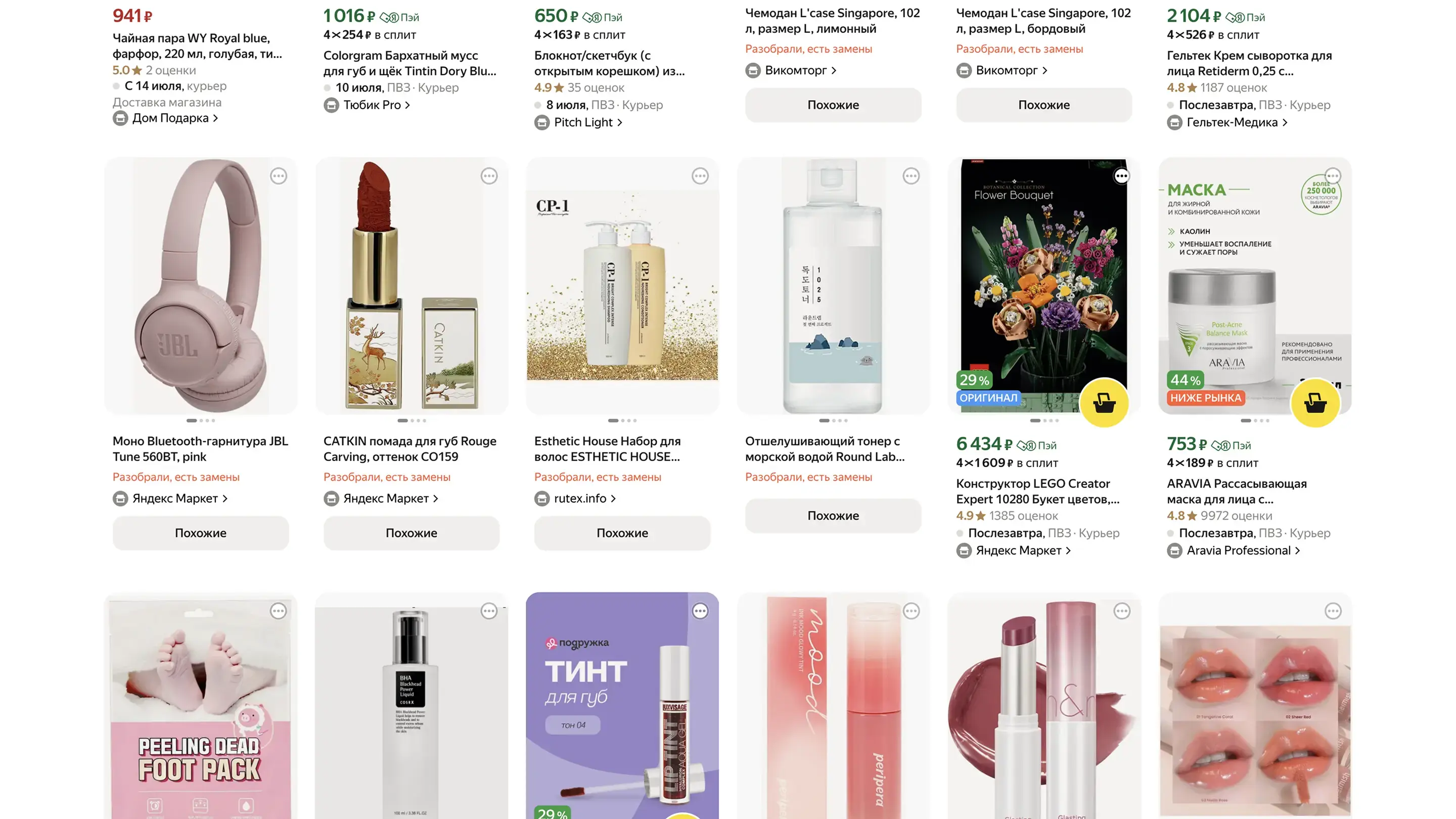Open the rutex.info seller link
The height and width of the screenshot is (819, 1456).
coord(575,498)
